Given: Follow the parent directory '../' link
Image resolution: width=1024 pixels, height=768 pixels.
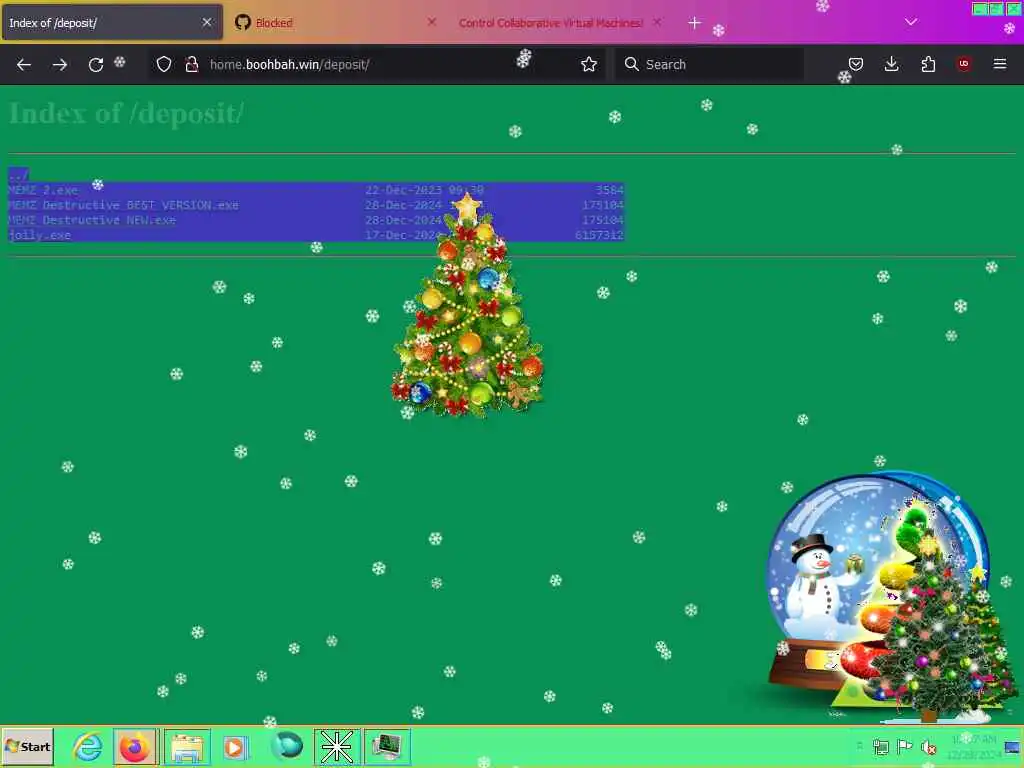Looking at the screenshot, I should [x=18, y=175].
